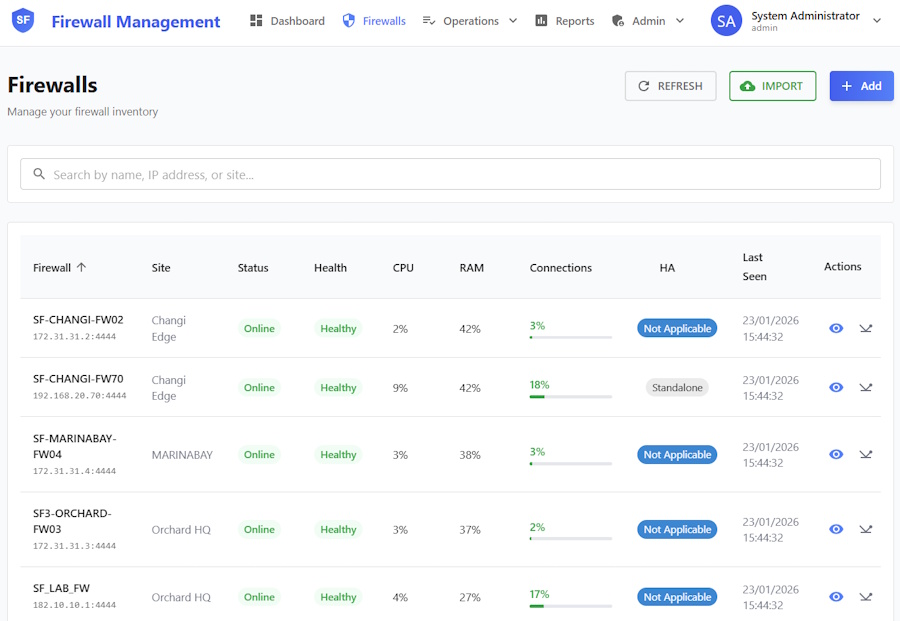This screenshot has width=900, height=621.
Task: Sort table by Firewall column arrow
Action: pyautogui.click(x=82, y=267)
